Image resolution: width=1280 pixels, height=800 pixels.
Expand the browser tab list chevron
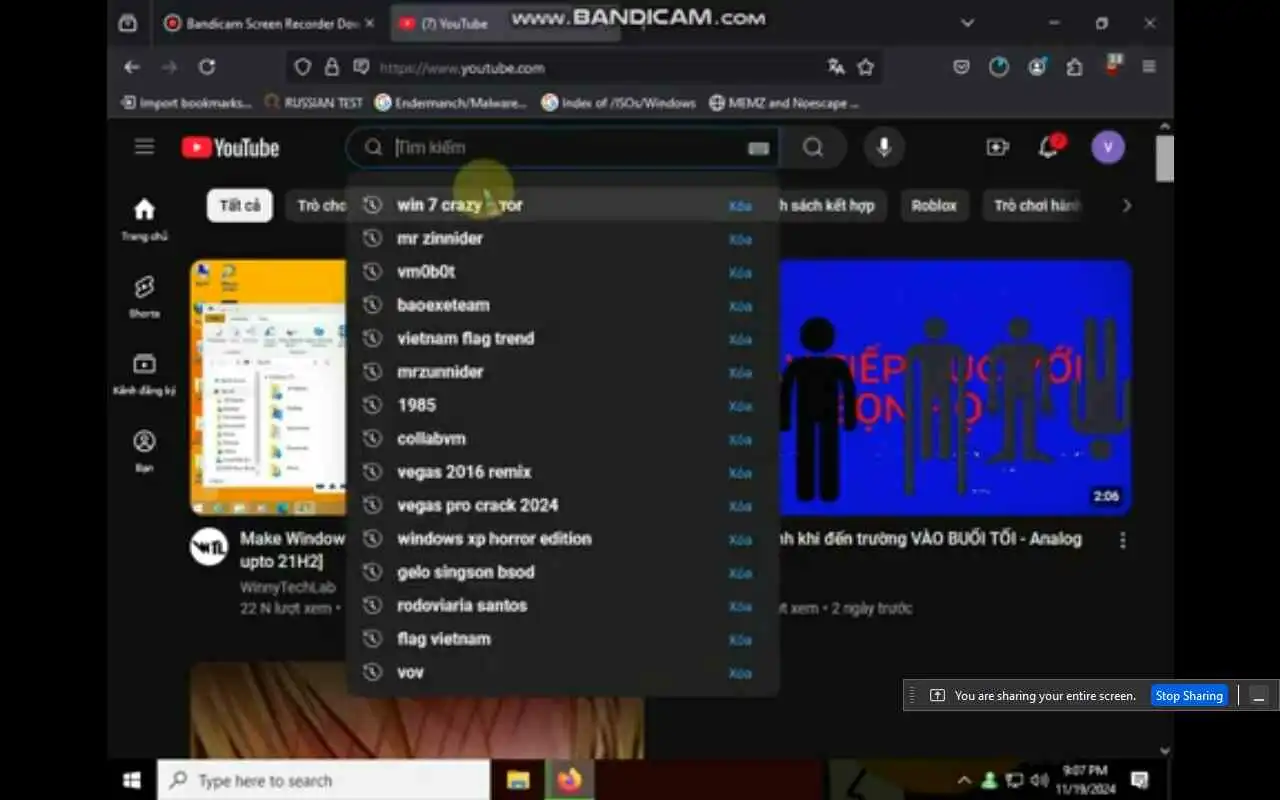967,23
